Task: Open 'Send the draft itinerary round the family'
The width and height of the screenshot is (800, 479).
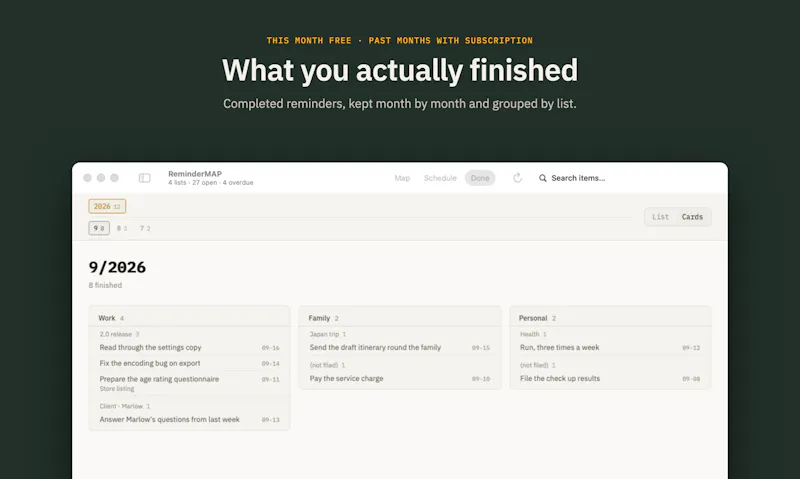Action: coord(399,347)
